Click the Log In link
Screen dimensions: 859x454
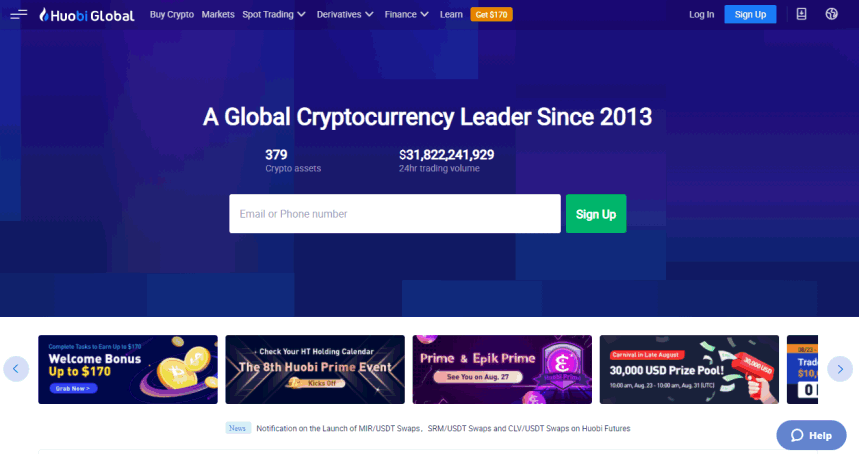coord(701,14)
